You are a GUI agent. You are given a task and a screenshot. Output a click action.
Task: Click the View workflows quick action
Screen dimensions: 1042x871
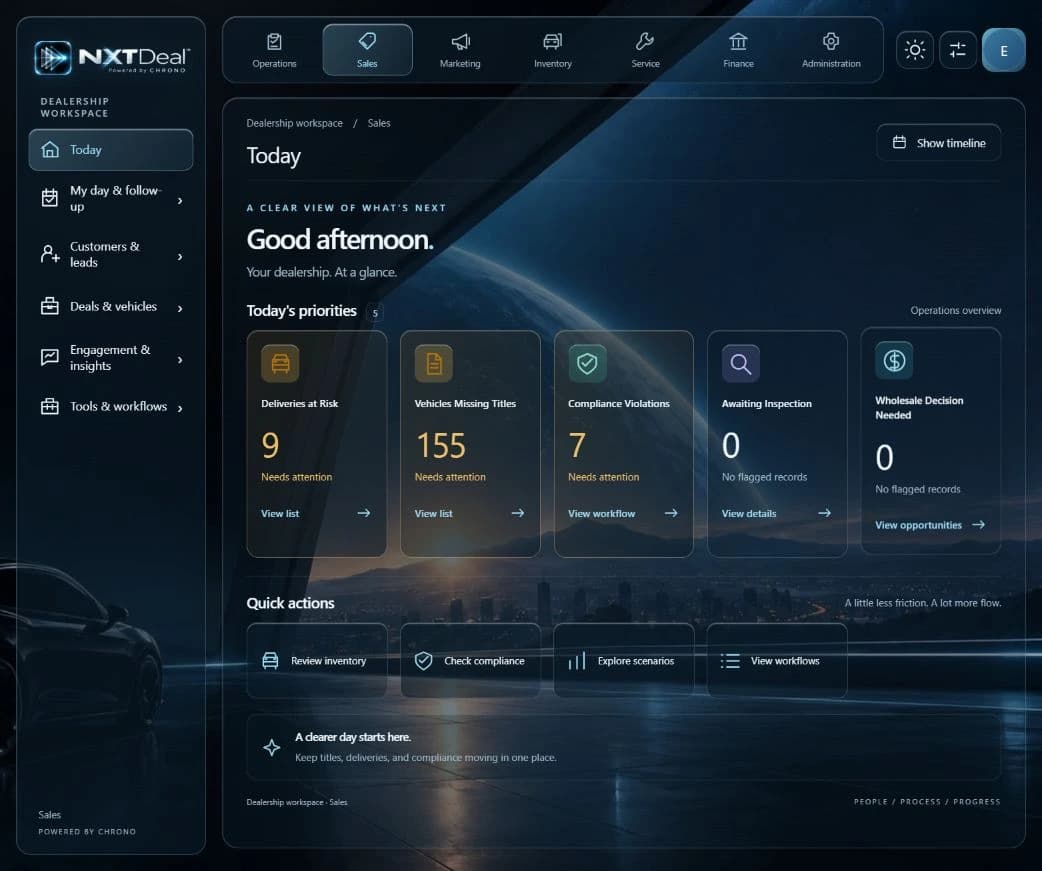coord(778,660)
